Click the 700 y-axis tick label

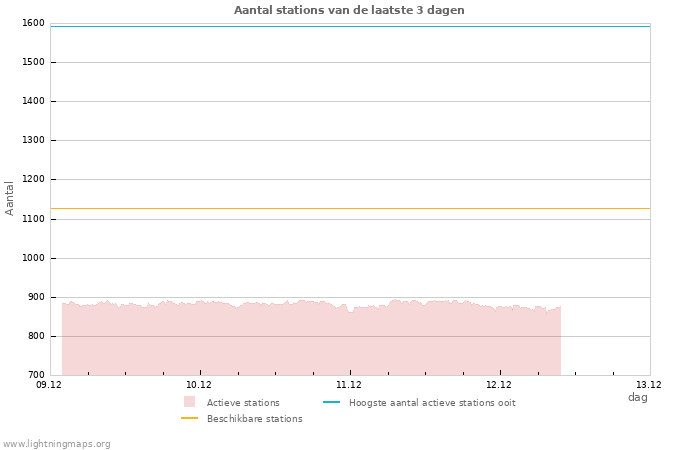tap(36, 375)
